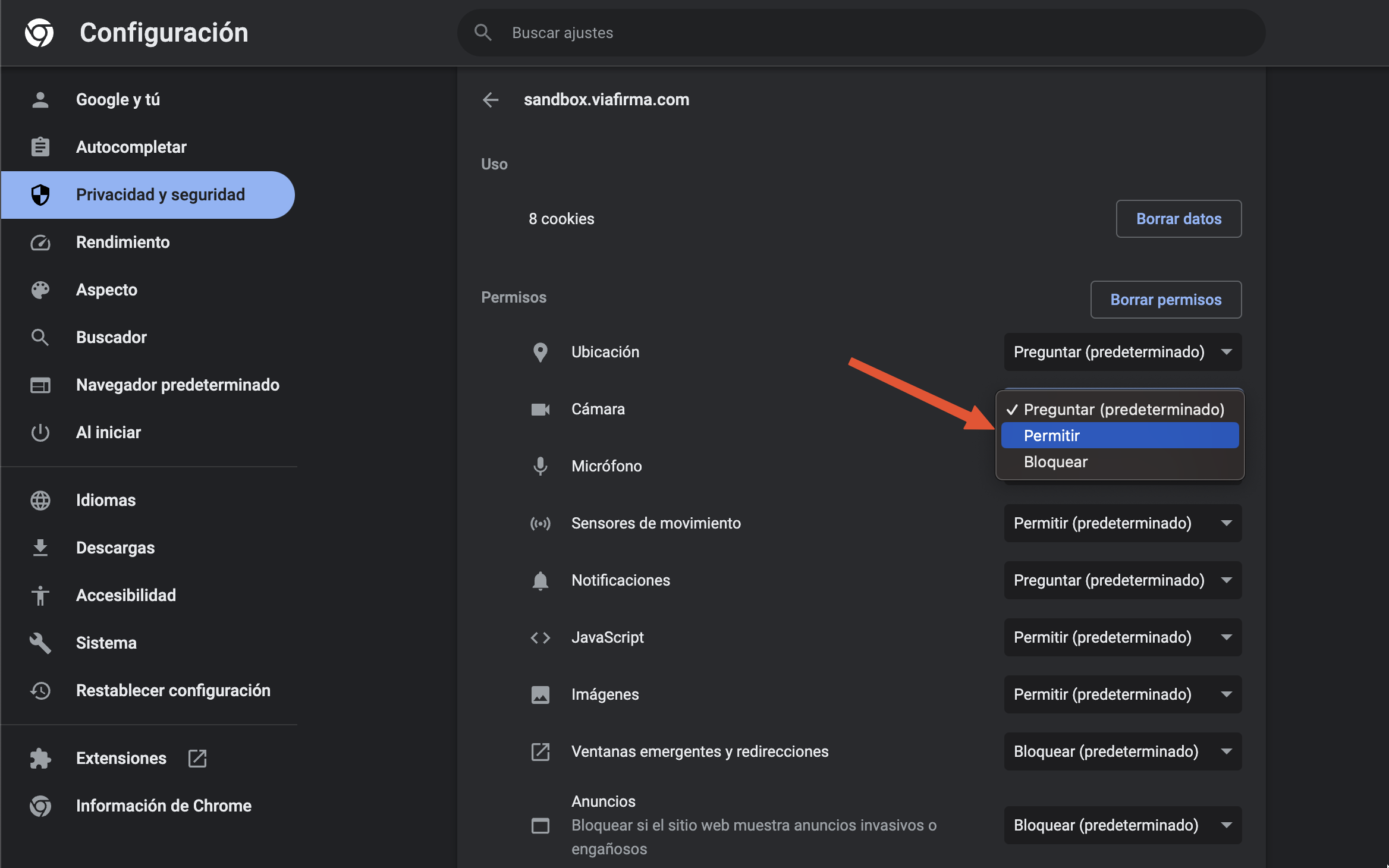This screenshot has width=1389, height=868.
Task: Open the Autocompletar section
Action: [x=149, y=147]
